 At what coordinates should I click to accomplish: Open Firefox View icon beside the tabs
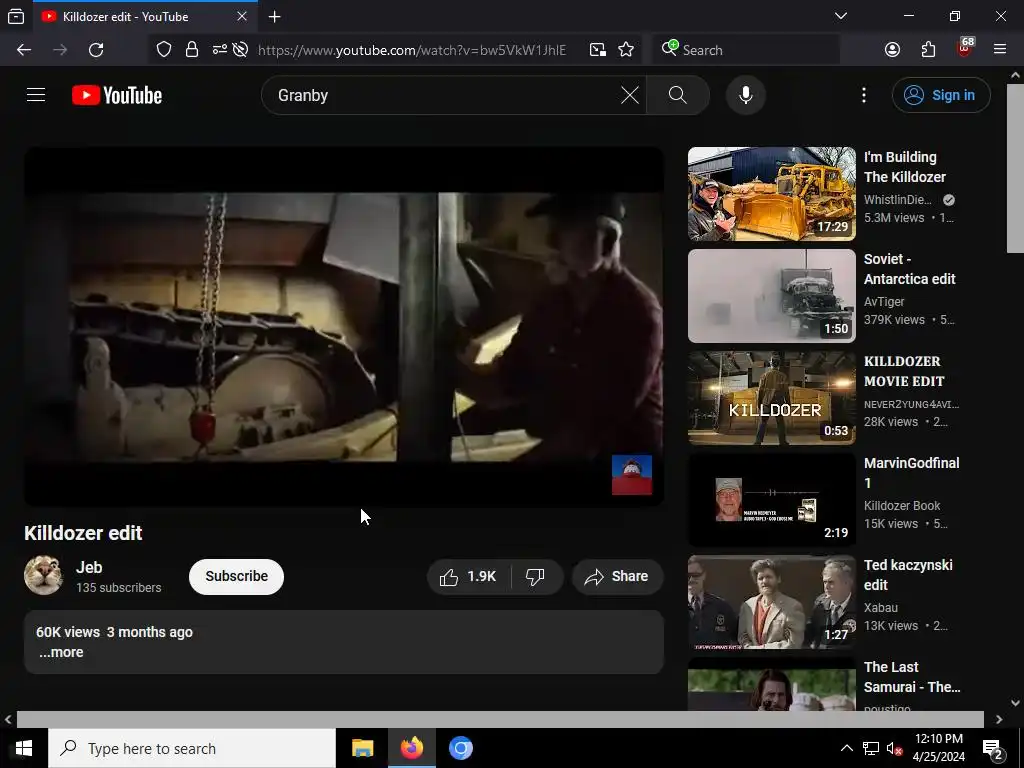[16, 16]
